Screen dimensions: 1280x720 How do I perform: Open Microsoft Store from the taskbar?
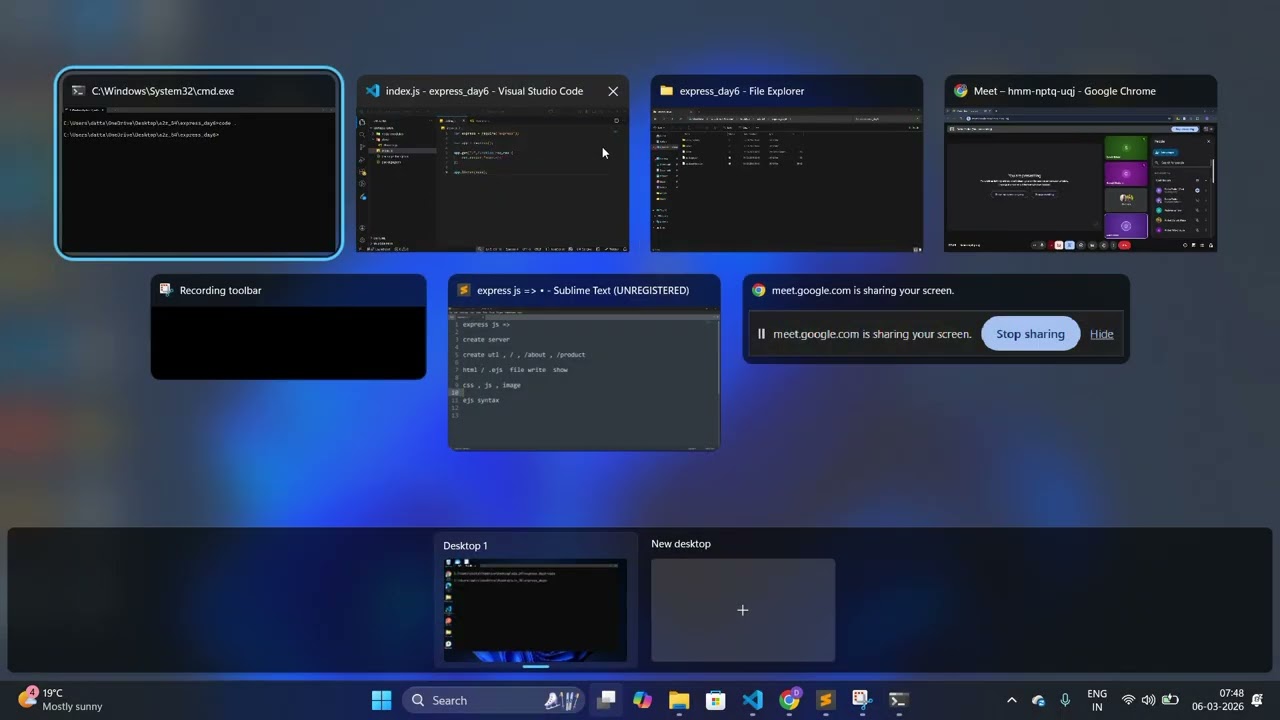tap(715, 700)
